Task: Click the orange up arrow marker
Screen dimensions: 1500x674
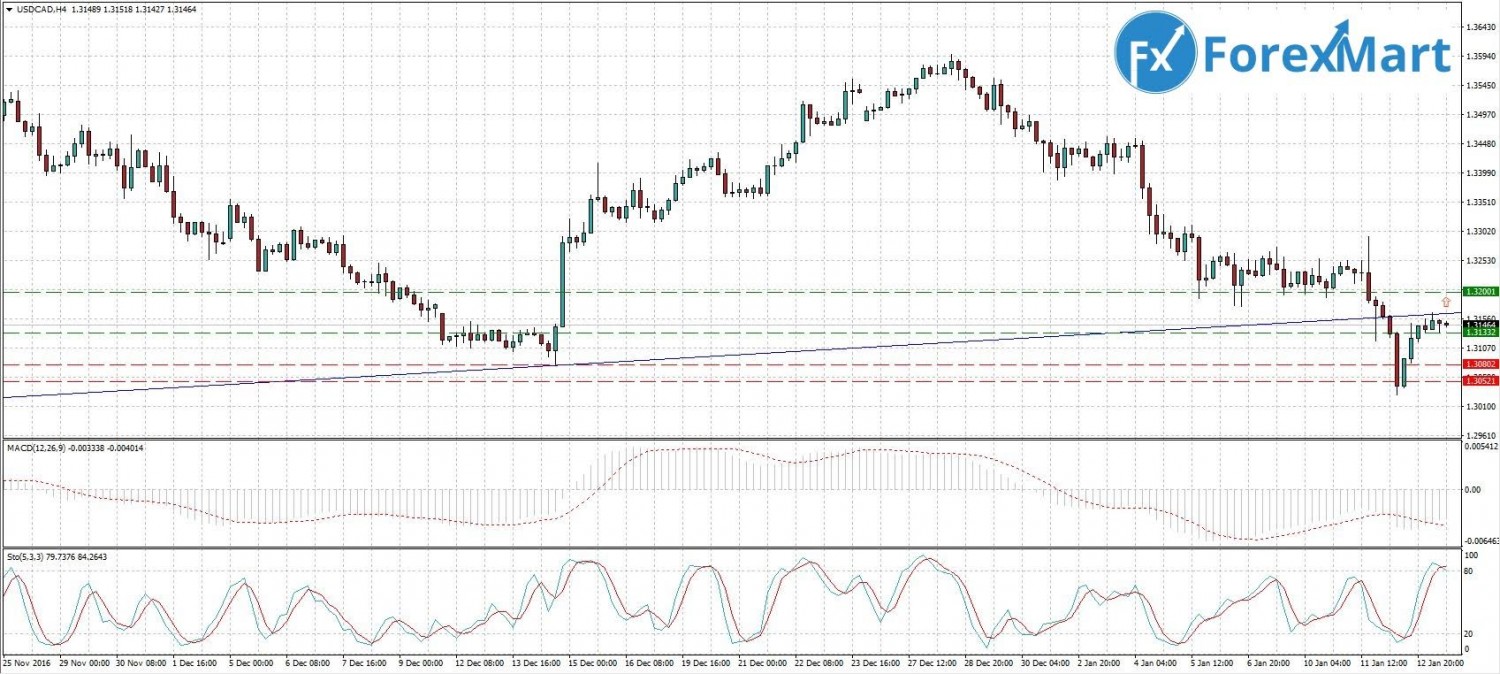Action: (x=1445, y=301)
